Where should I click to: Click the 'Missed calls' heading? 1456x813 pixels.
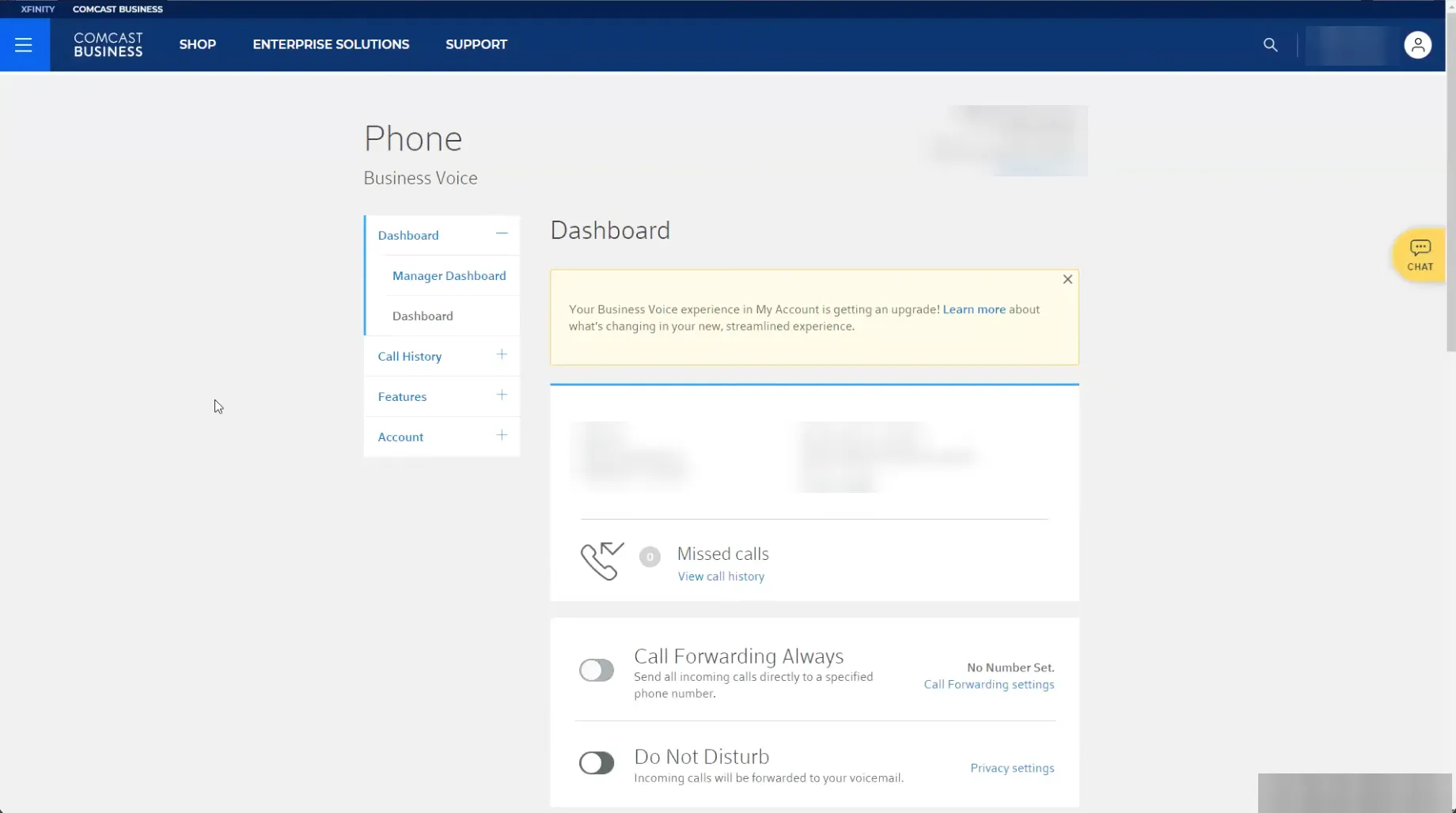[723, 554]
